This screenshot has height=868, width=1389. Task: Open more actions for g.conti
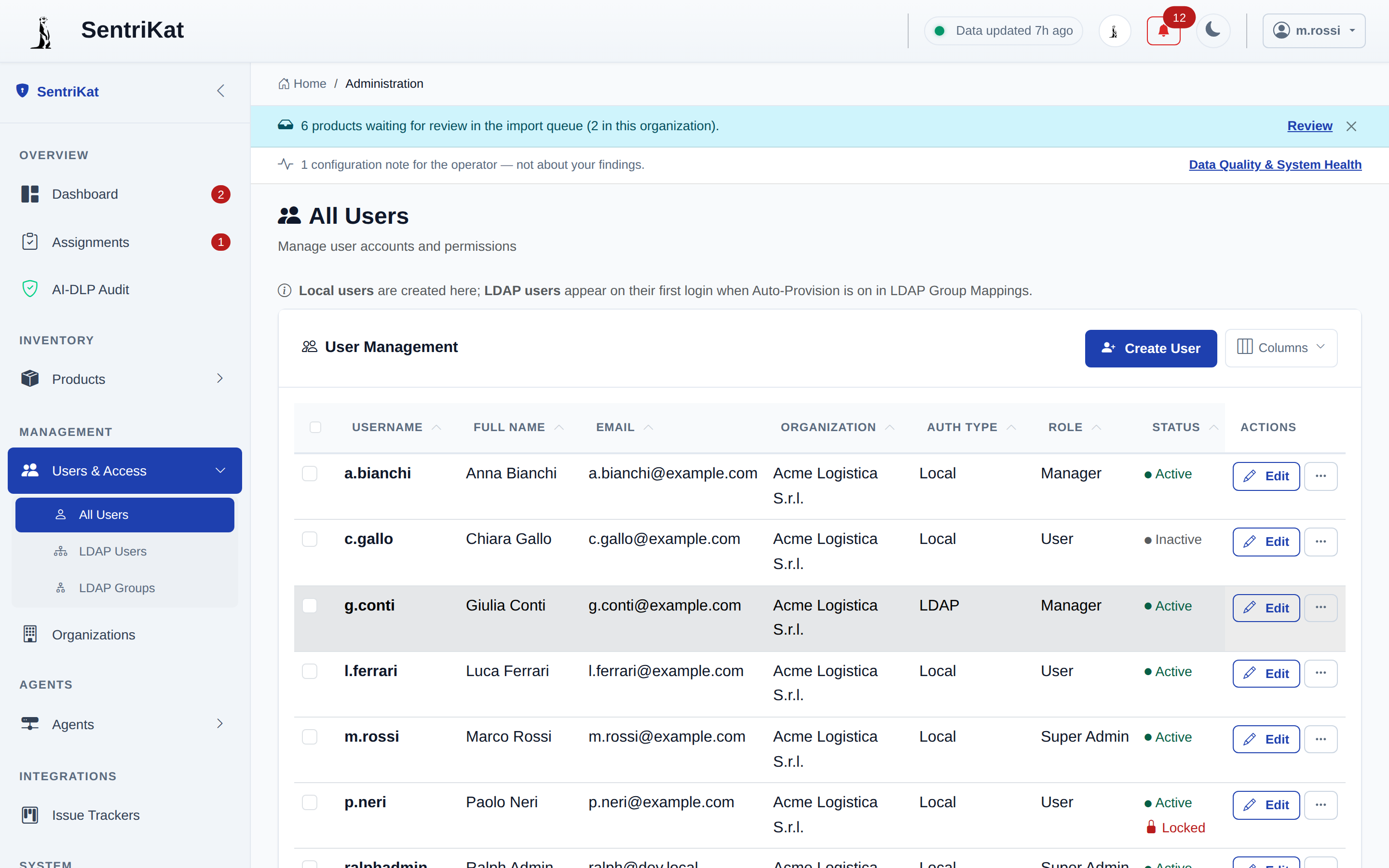pyautogui.click(x=1320, y=608)
